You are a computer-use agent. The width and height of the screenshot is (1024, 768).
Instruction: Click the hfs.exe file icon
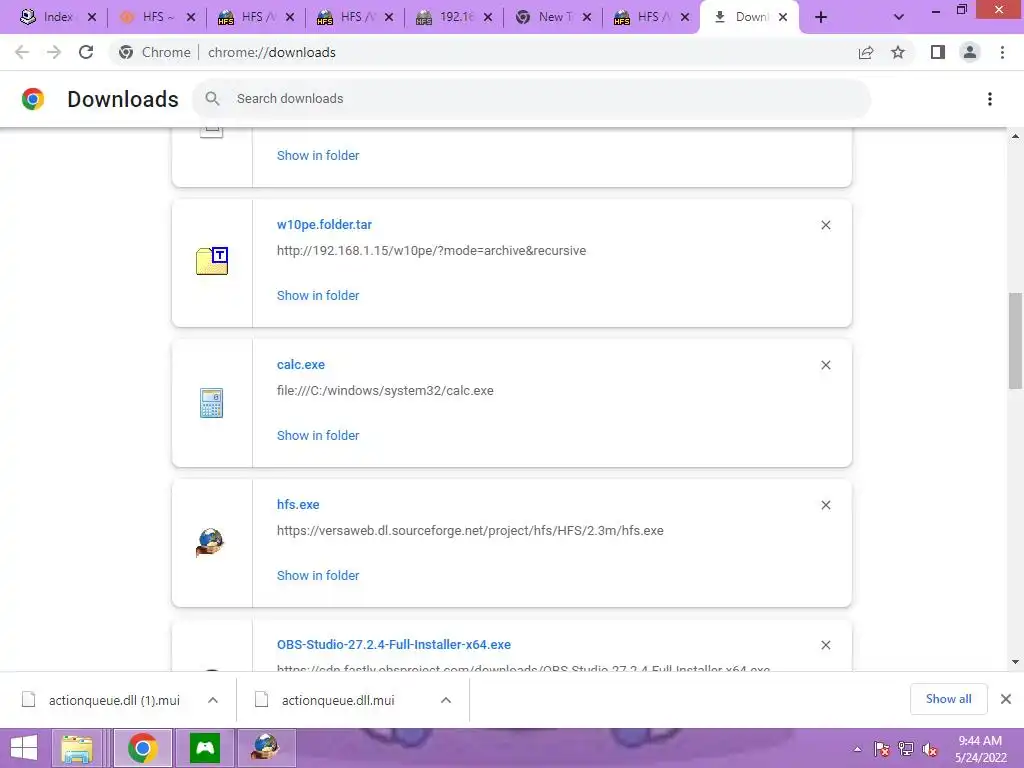[x=210, y=543]
